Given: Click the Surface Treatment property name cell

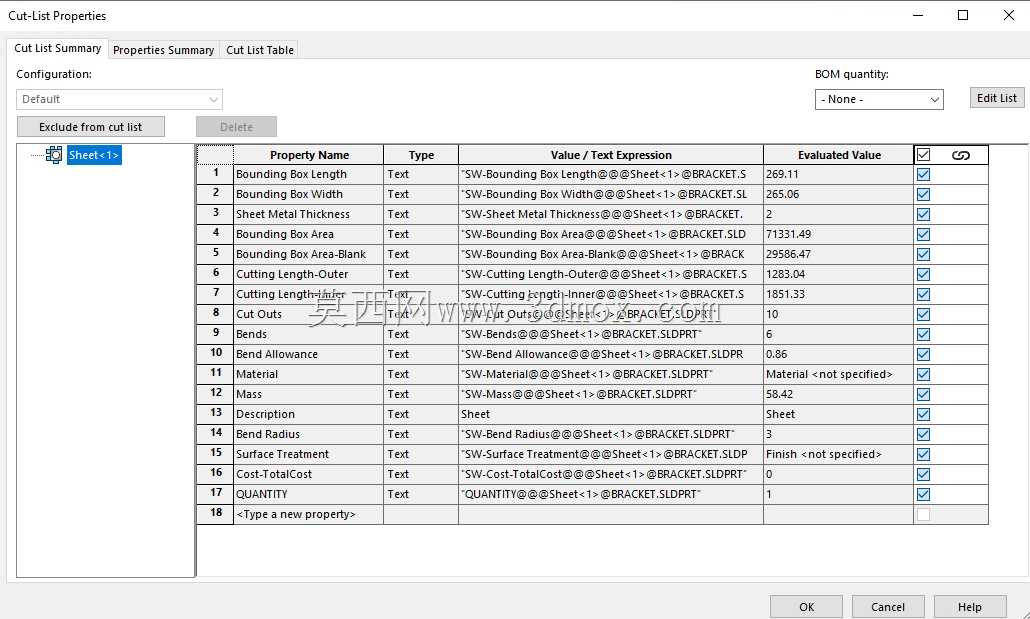Looking at the screenshot, I should 308,454.
